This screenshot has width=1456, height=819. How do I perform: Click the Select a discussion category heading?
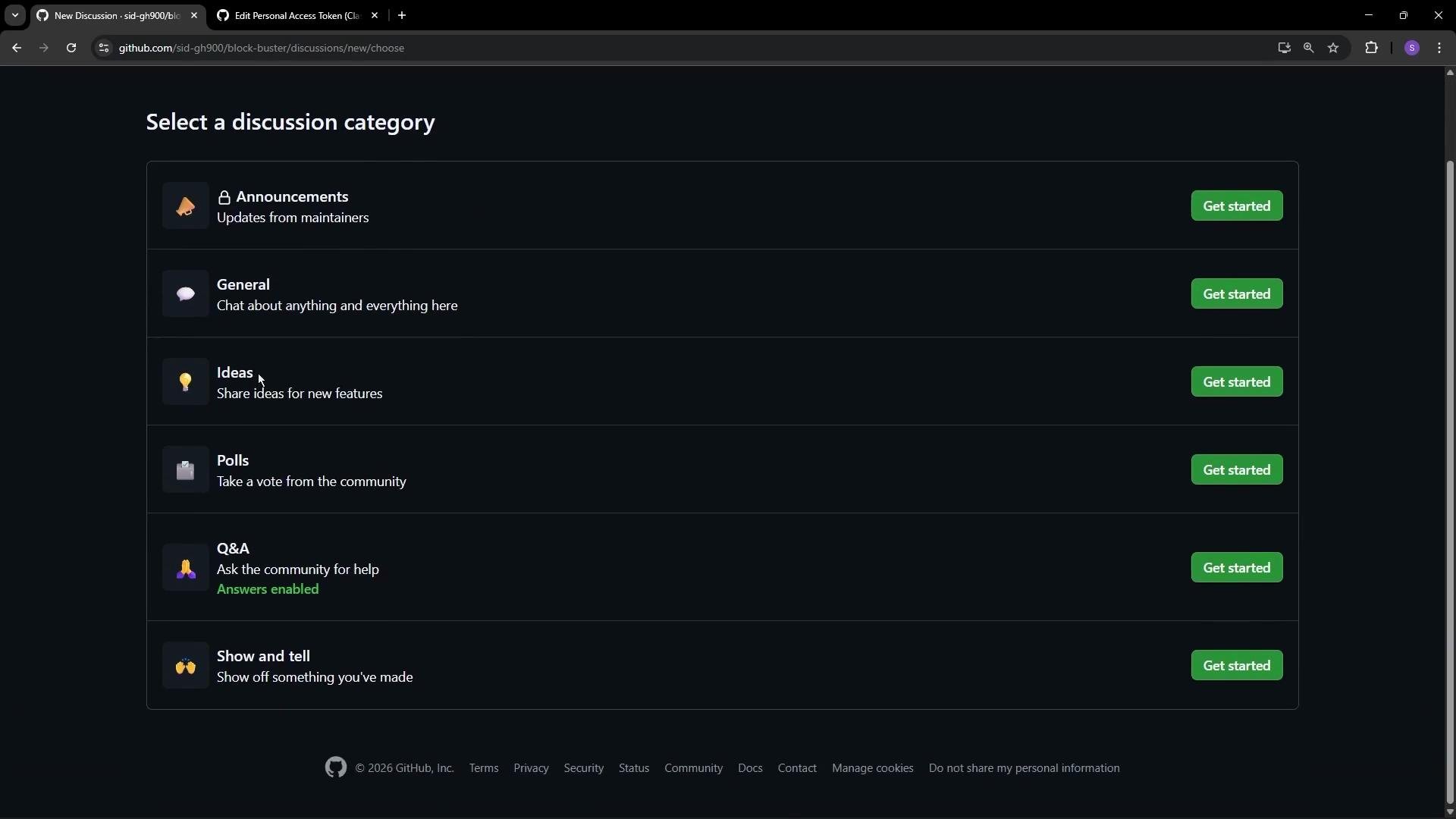coord(290,123)
